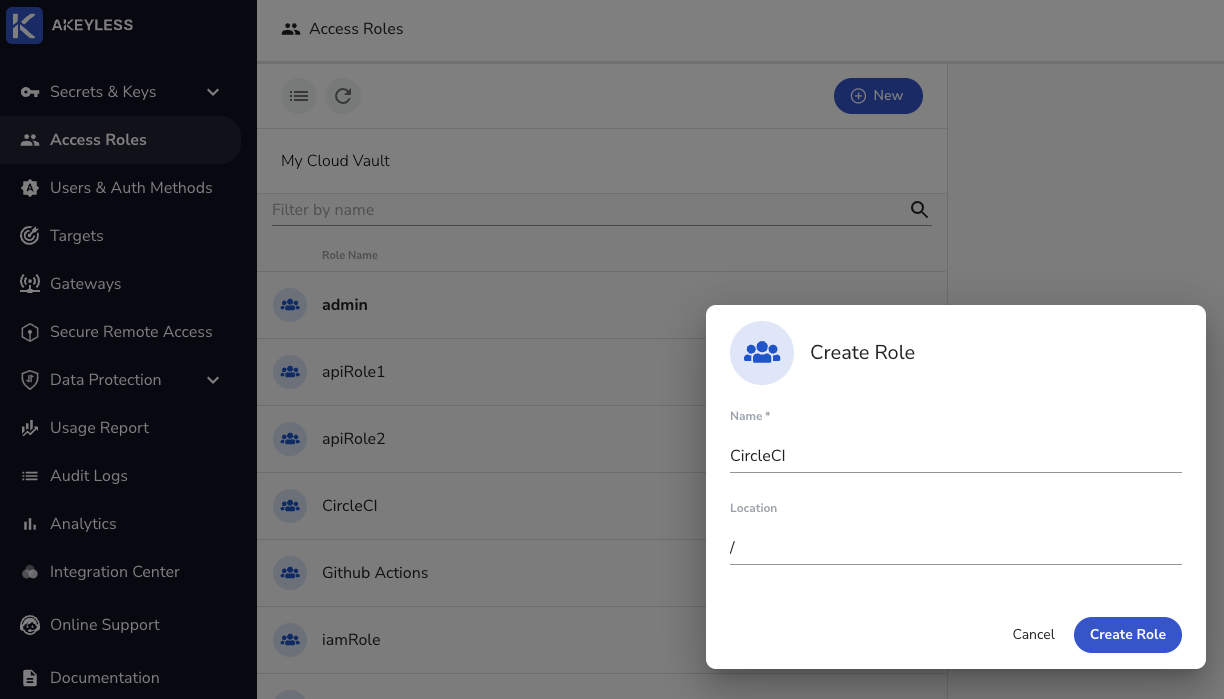Click the Documentation file icon

tap(30, 678)
